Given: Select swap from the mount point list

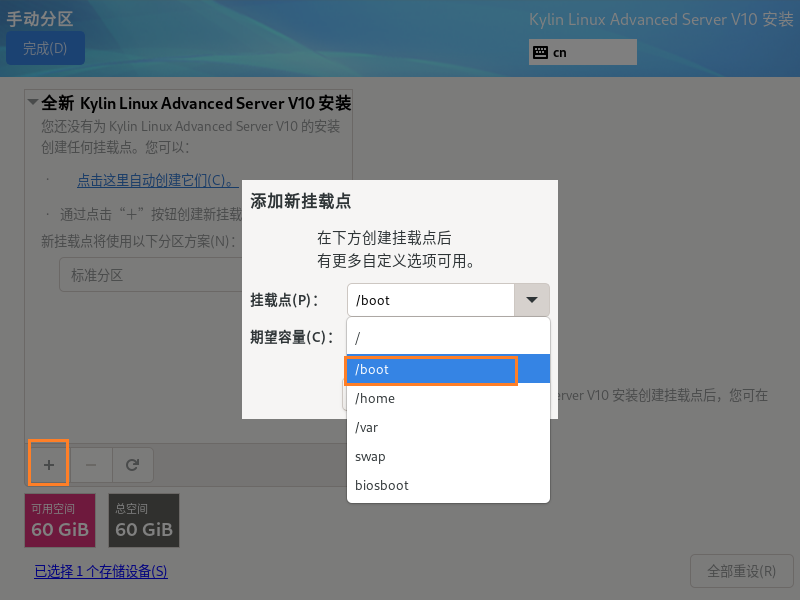Looking at the screenshot, I should pos(448,456).
